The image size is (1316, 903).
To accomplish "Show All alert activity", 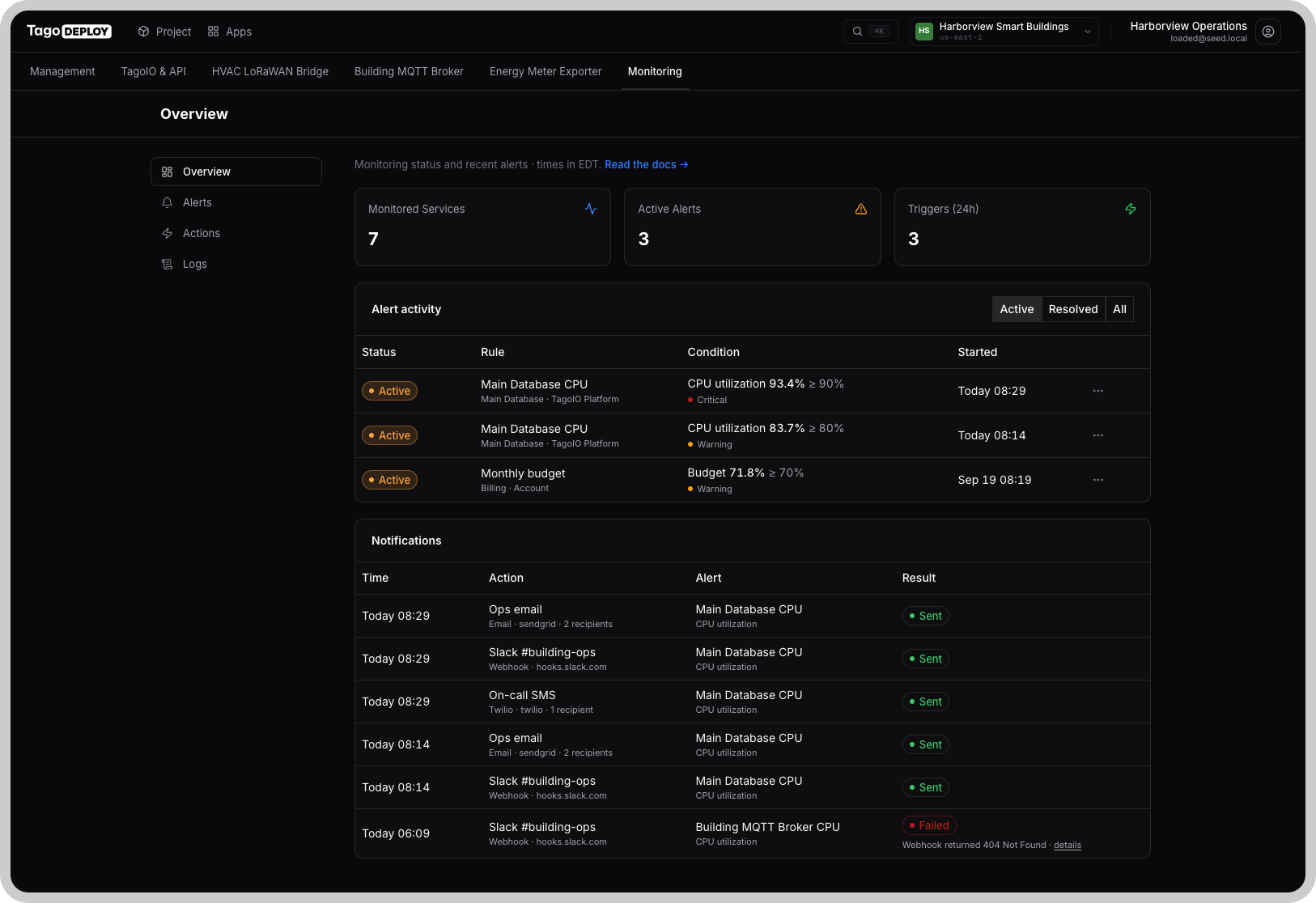I will 1119,309.
